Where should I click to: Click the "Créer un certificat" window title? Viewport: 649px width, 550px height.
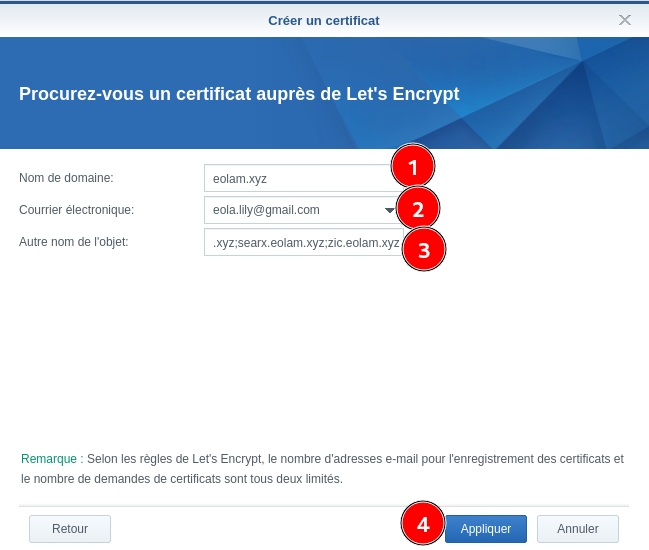pos(323,20)
